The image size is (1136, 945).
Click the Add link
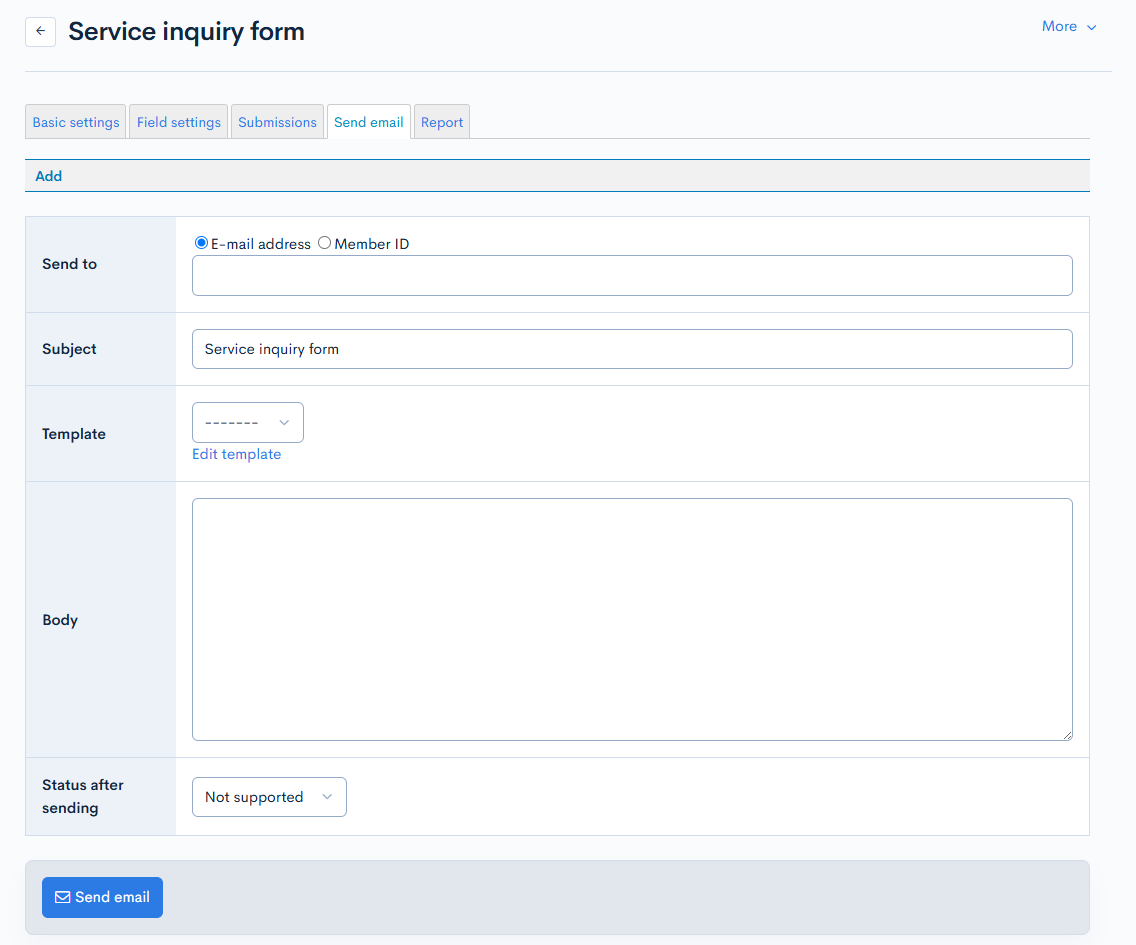click(48, 176)
